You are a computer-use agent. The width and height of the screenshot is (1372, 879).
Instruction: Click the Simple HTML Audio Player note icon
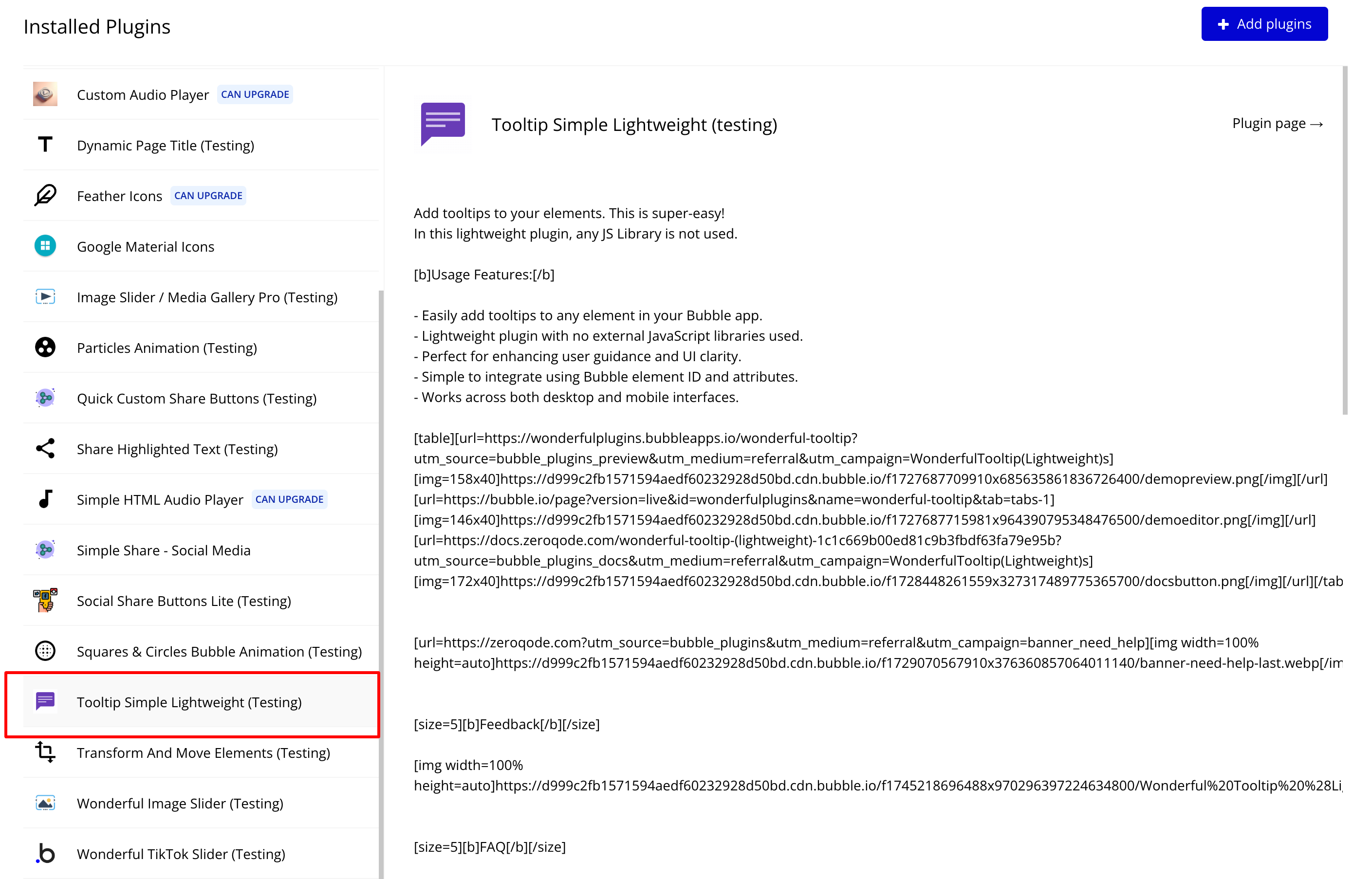coord(45,499)
